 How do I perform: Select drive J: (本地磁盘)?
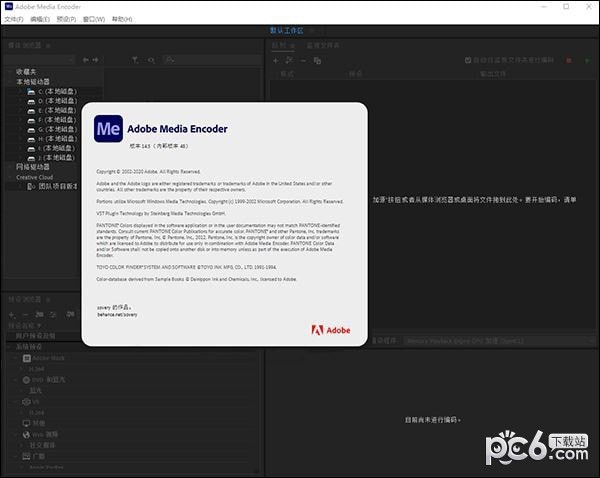(57, 158)
